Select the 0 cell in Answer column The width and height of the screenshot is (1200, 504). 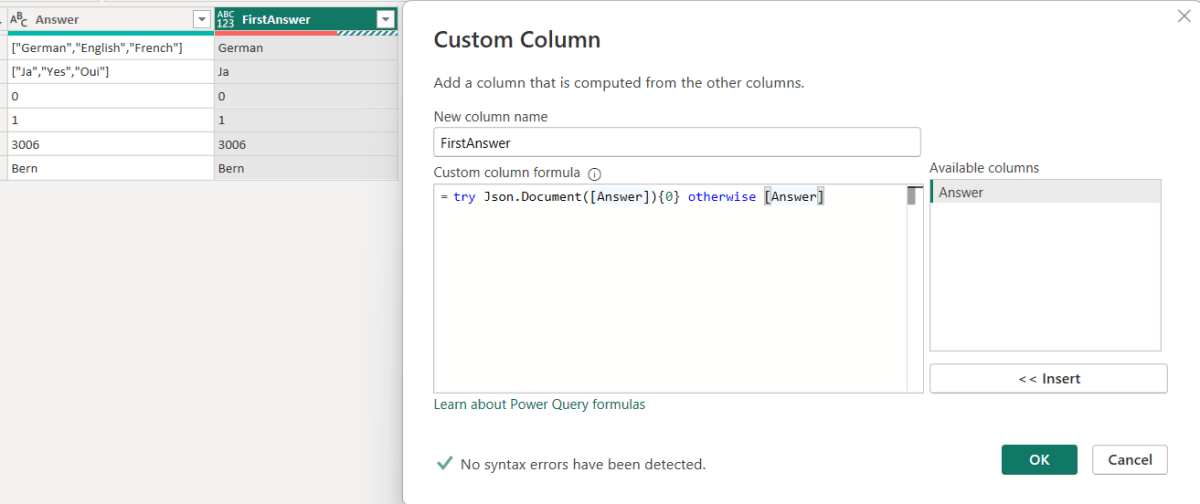(110, 96)
